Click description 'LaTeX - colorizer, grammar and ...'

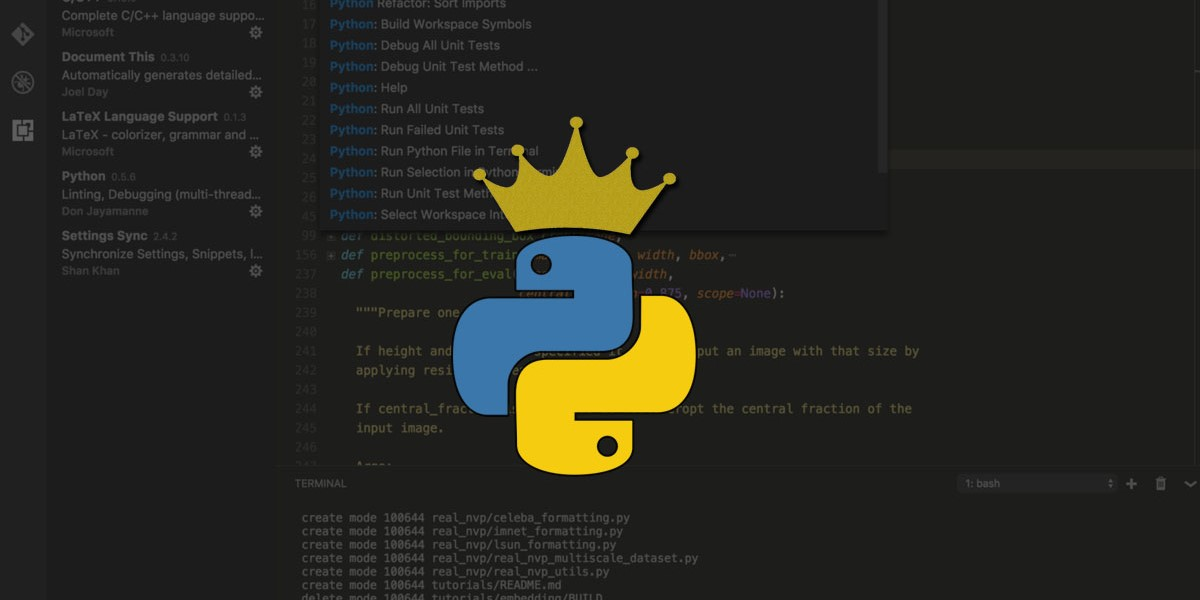161,135
